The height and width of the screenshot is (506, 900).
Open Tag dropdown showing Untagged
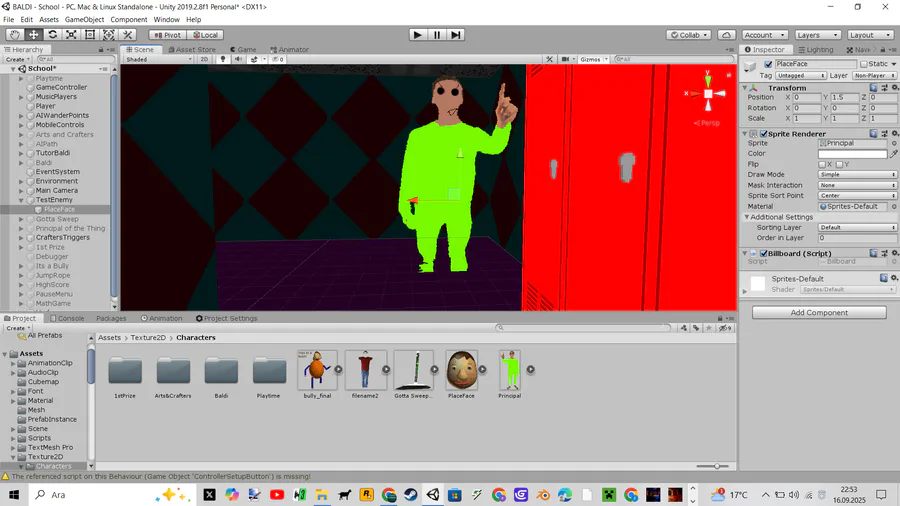coord(801,76)
